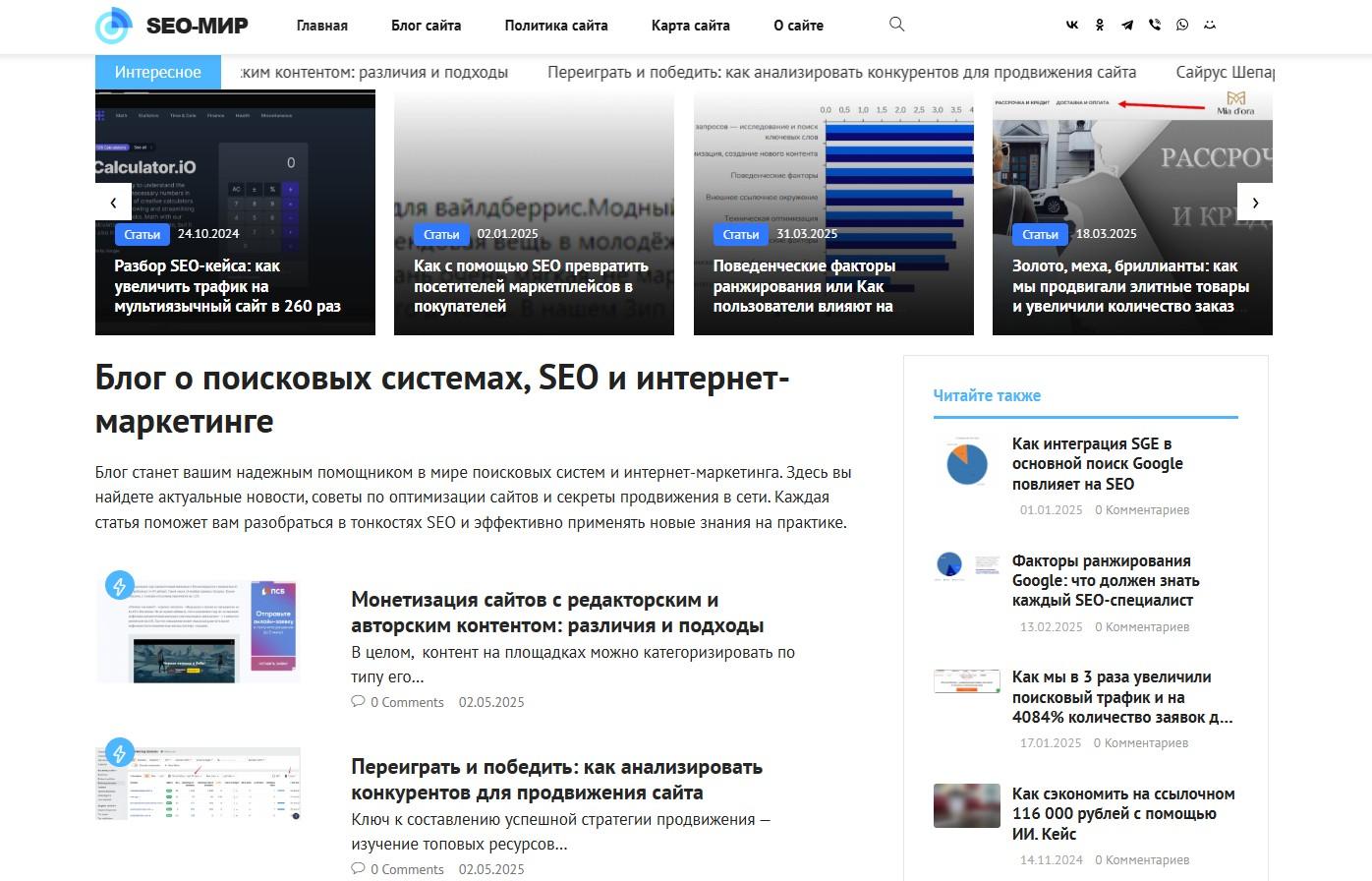Image resolution: width=1372 pixels, height=881 pixels.
Task: Open Карта сайта menu item
Action: [x=691, y=26]
